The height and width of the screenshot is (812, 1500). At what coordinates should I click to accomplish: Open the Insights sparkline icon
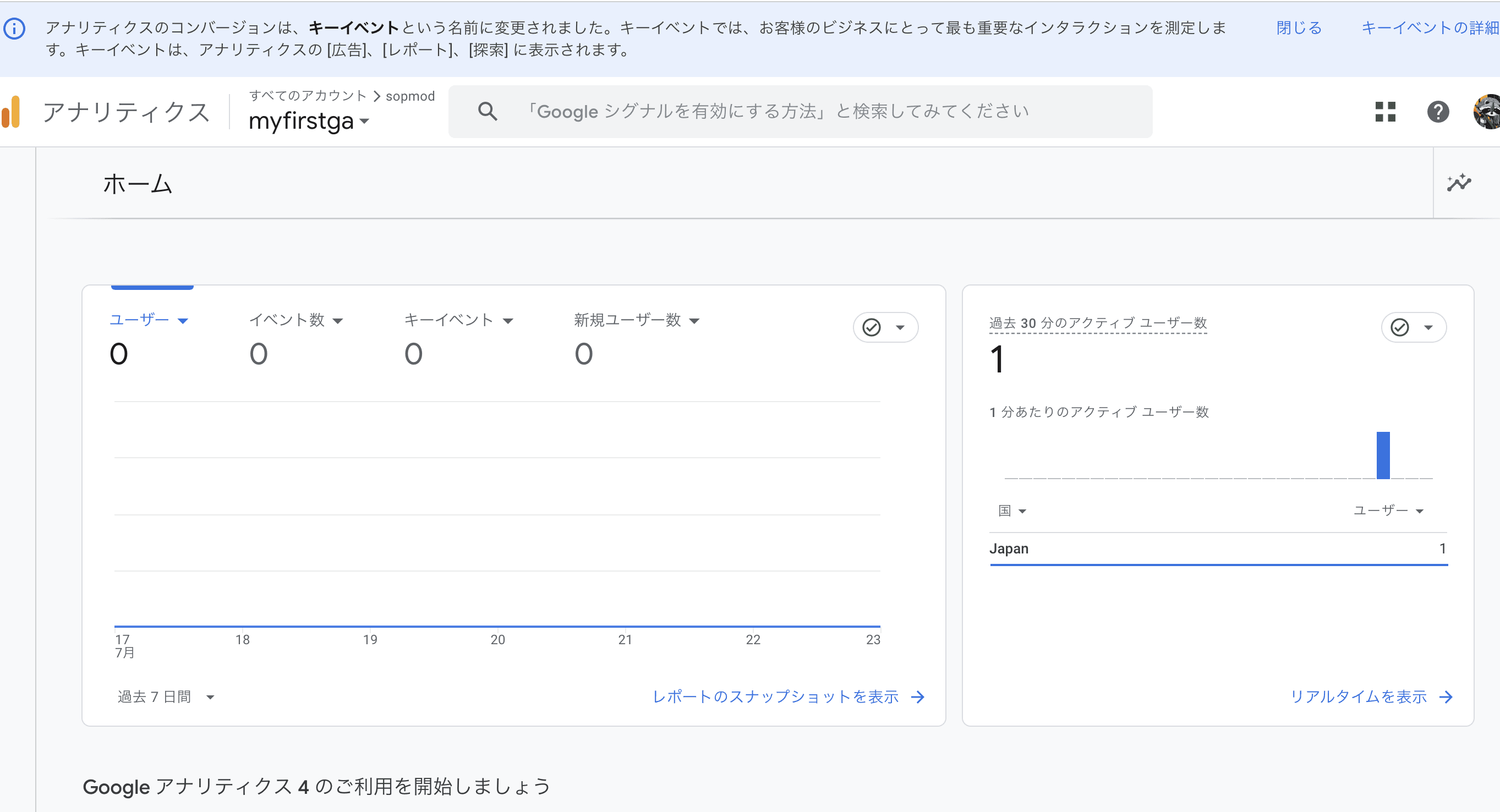1459,183
